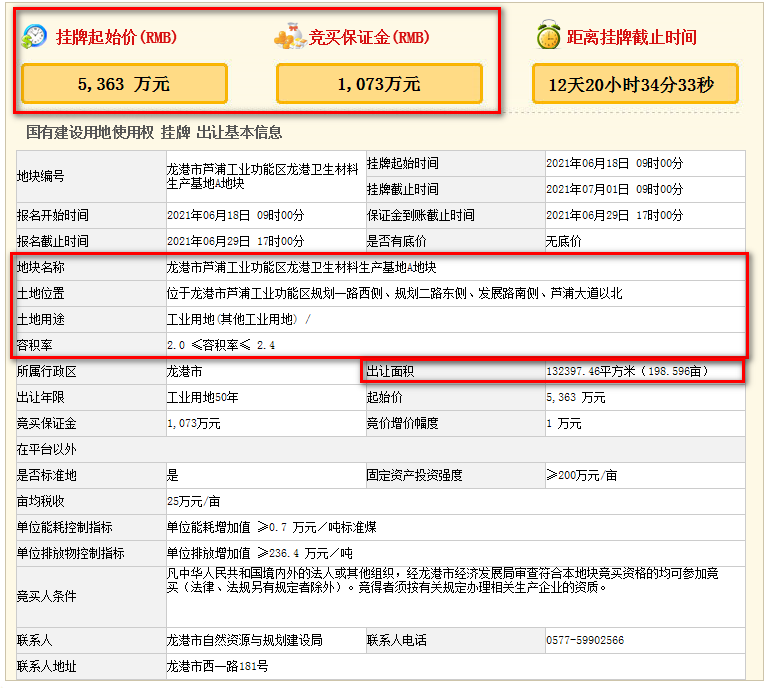Click the 5,363 万元 starting price box
The height and width of the screenshot is (688, 771).
point(124,84)
